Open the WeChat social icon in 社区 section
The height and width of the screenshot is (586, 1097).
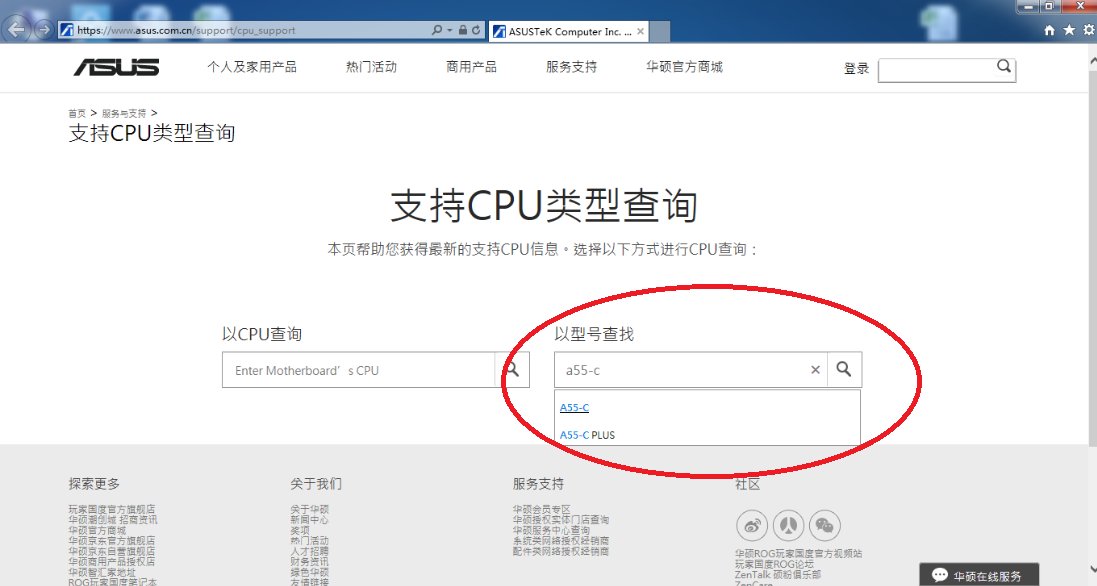(x=824, y=525)
